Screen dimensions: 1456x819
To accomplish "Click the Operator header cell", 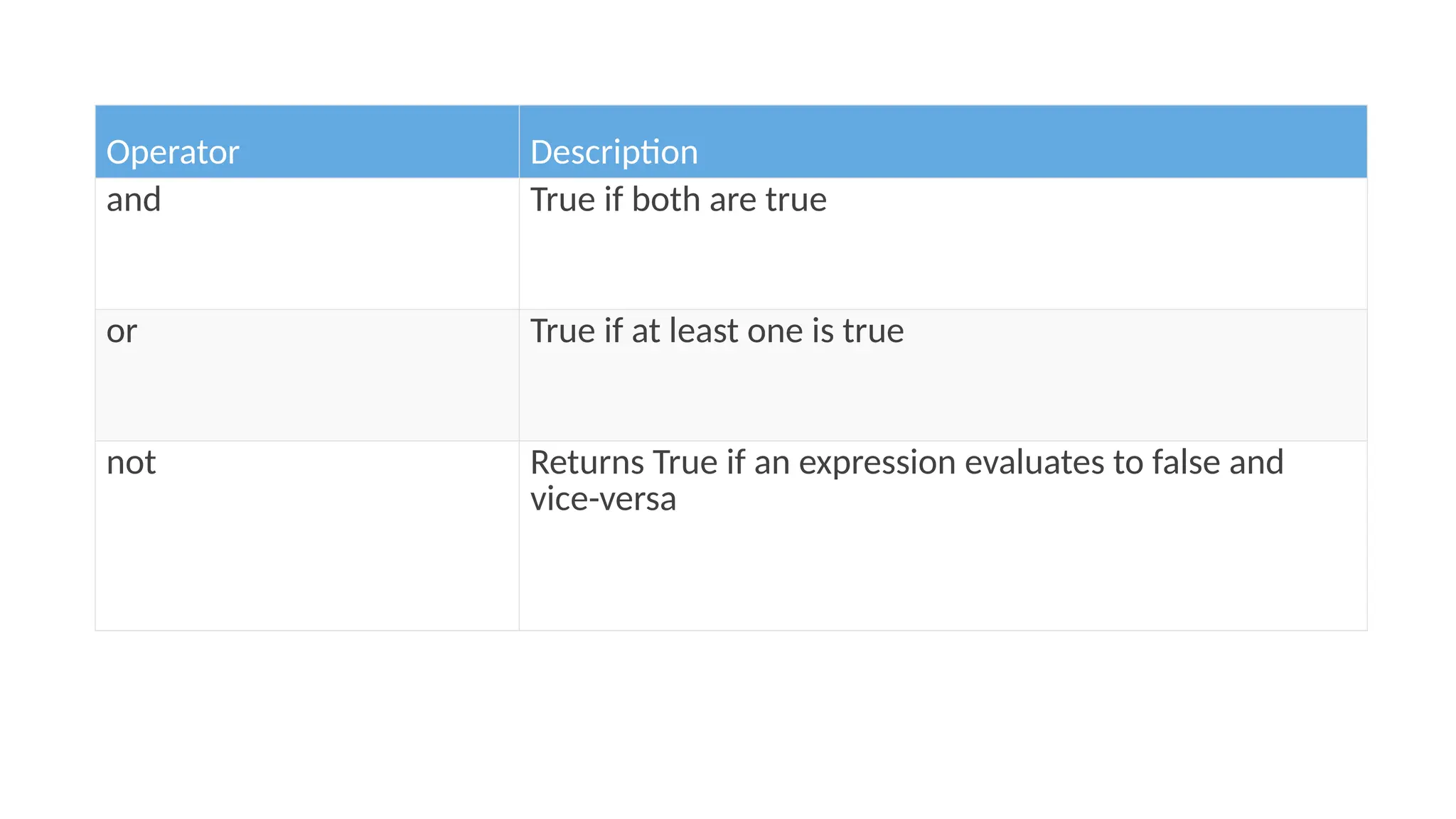I will click(173, 152).
